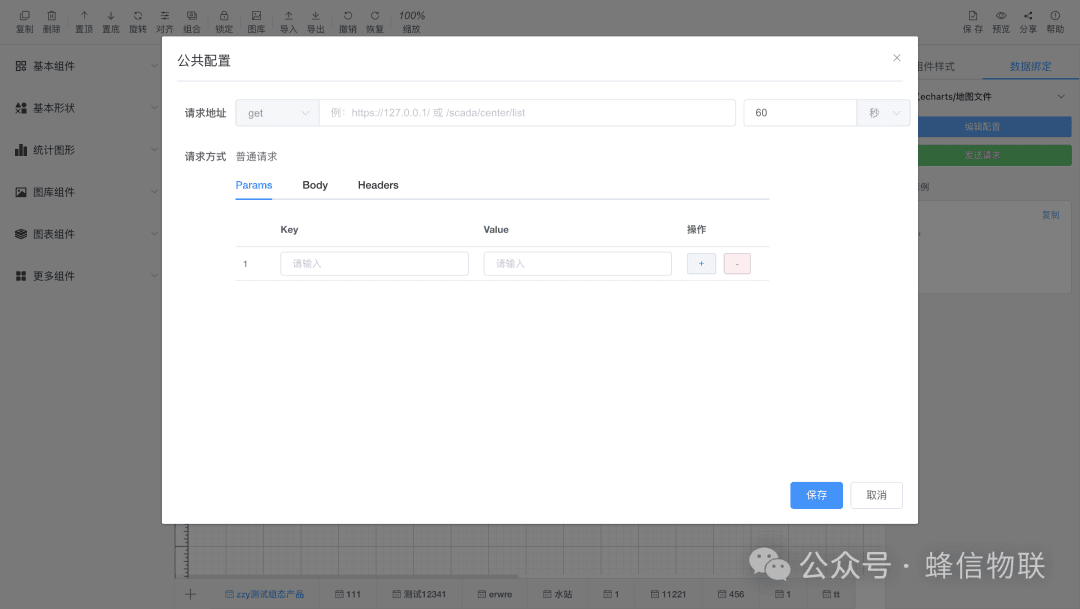
Task: Add a new page tab with plus icon
Action: (191, 594)
